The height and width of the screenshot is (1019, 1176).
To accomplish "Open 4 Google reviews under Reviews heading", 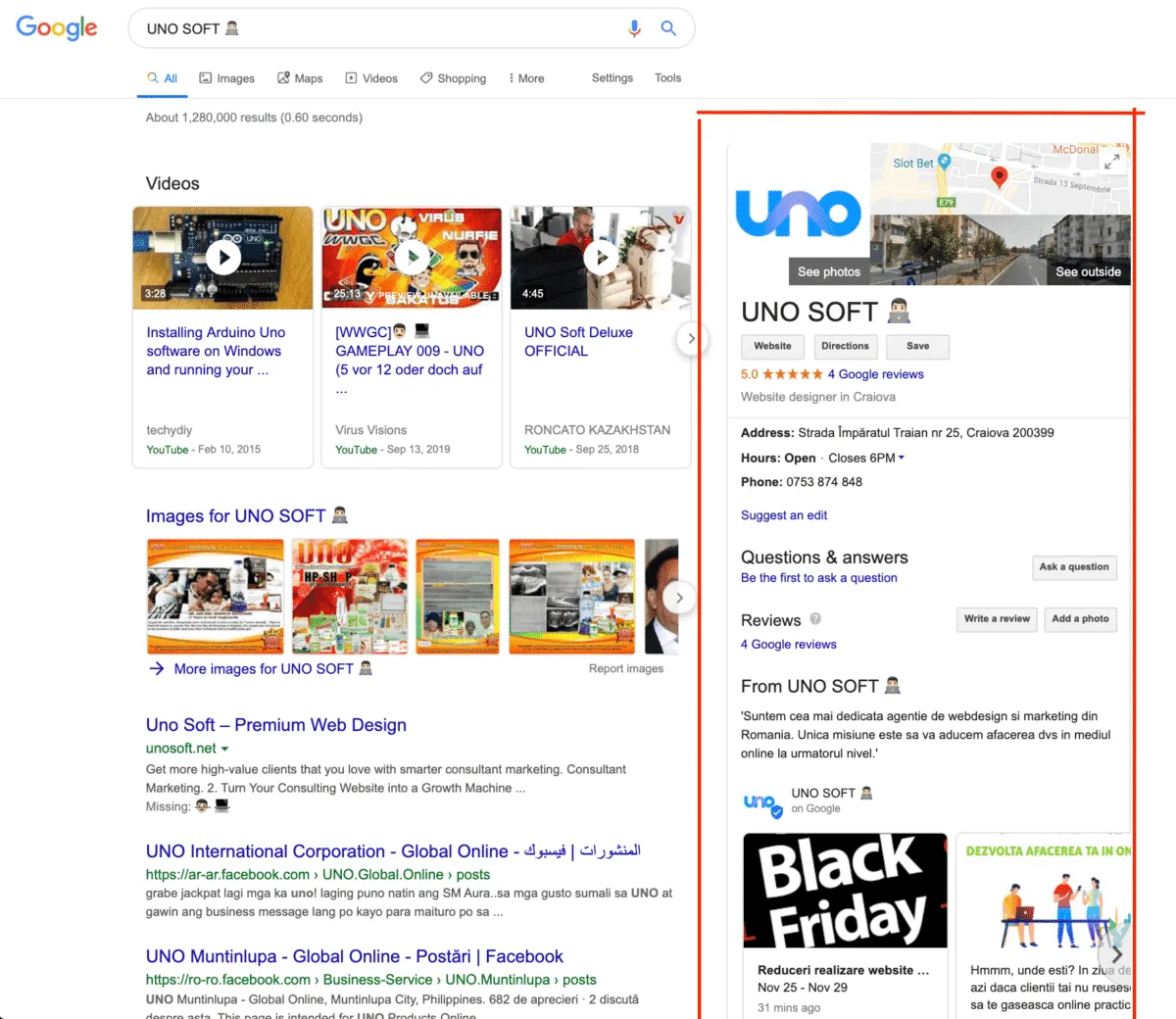I will [x=789, y=645].
